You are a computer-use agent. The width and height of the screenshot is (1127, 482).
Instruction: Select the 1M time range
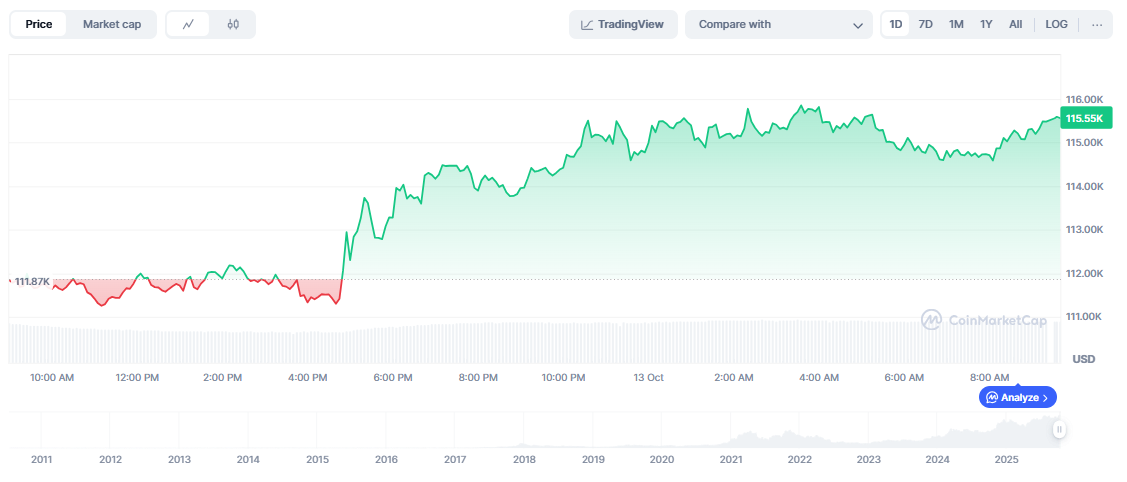coord(956,24)
